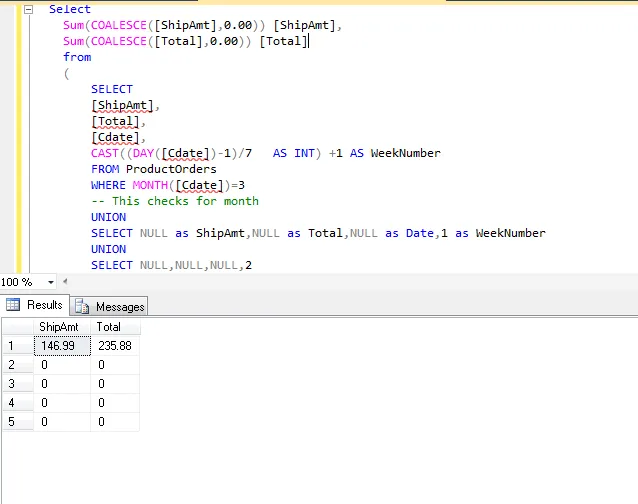
Task: Select row 2 header in results
Action: coord(18,364)
